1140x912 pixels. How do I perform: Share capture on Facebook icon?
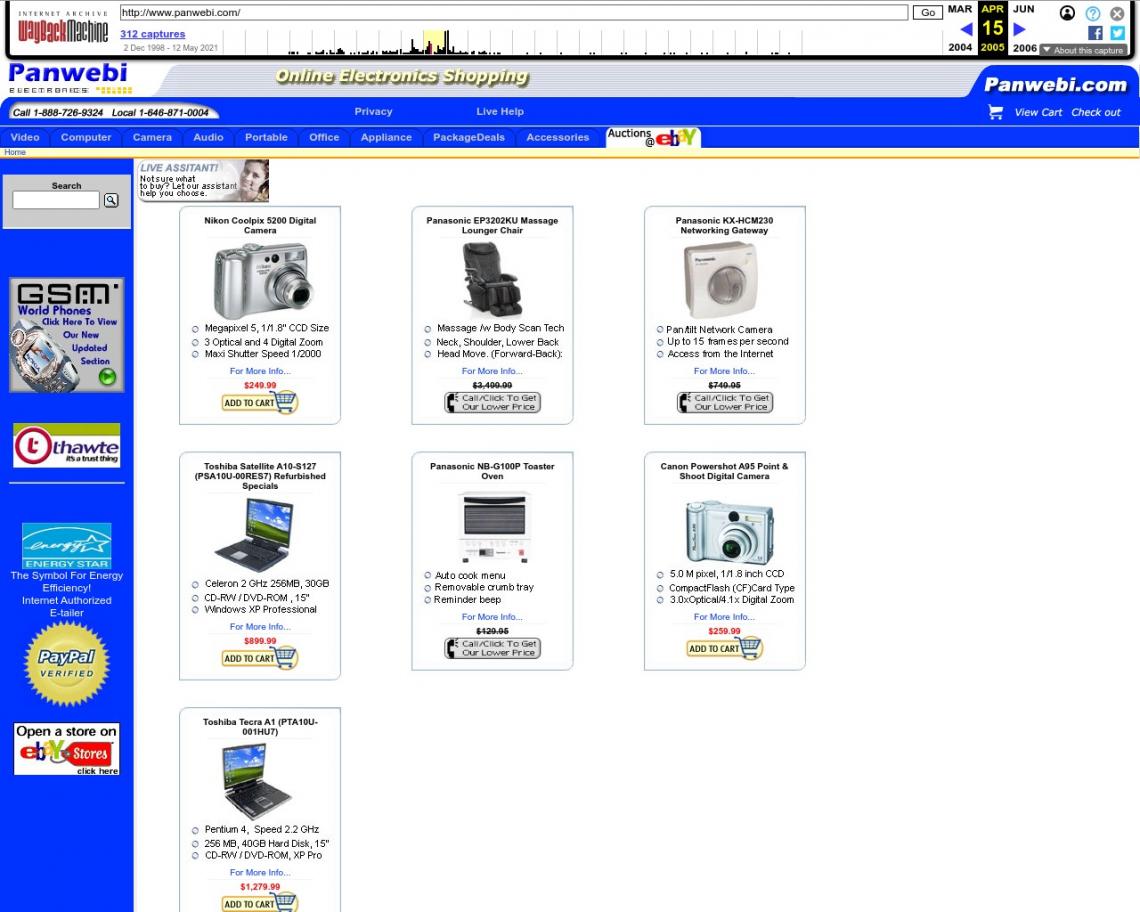pos(1095,33)
